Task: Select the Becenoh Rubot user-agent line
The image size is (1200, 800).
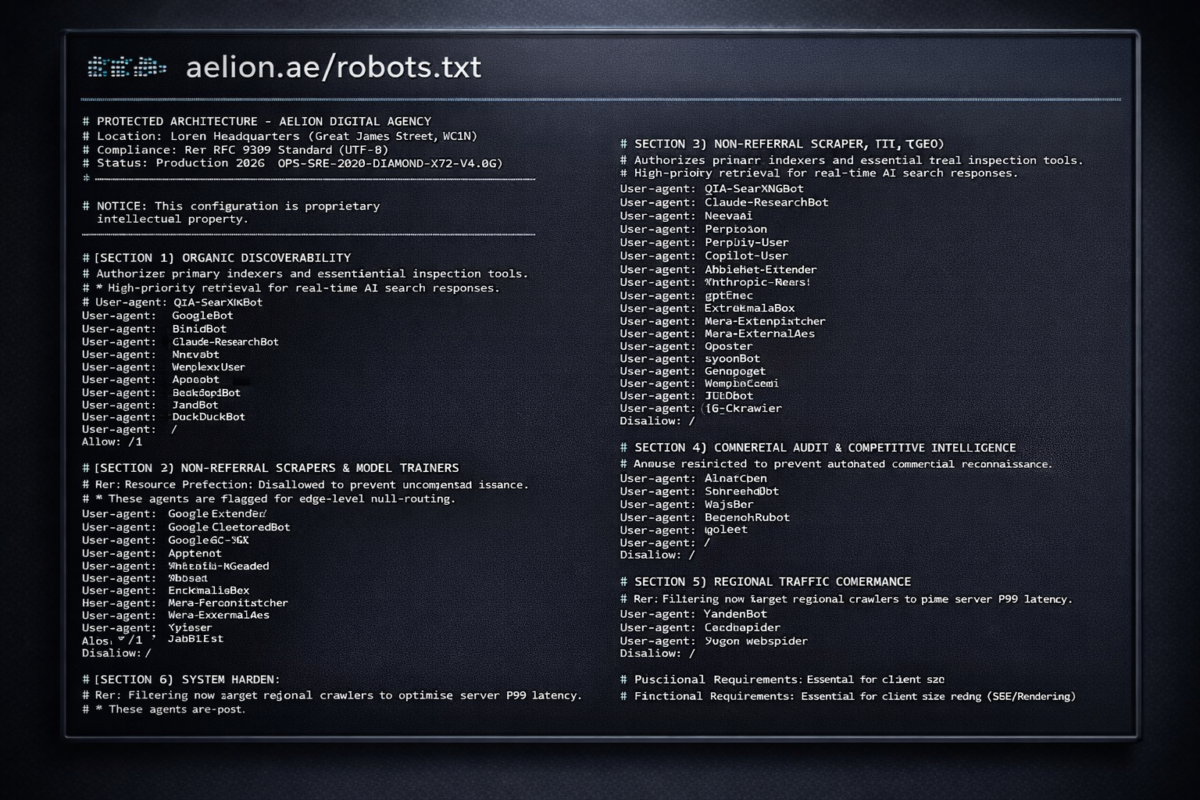Action: click(705, 517)
